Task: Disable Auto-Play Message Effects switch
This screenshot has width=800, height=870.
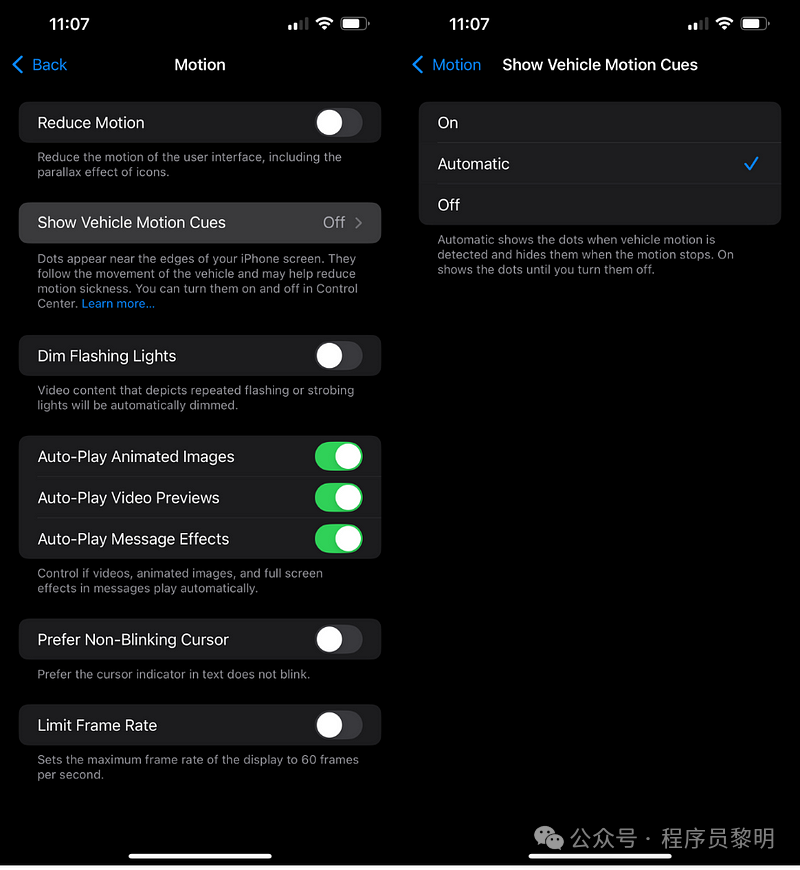Action: click(x=338, y=539)
